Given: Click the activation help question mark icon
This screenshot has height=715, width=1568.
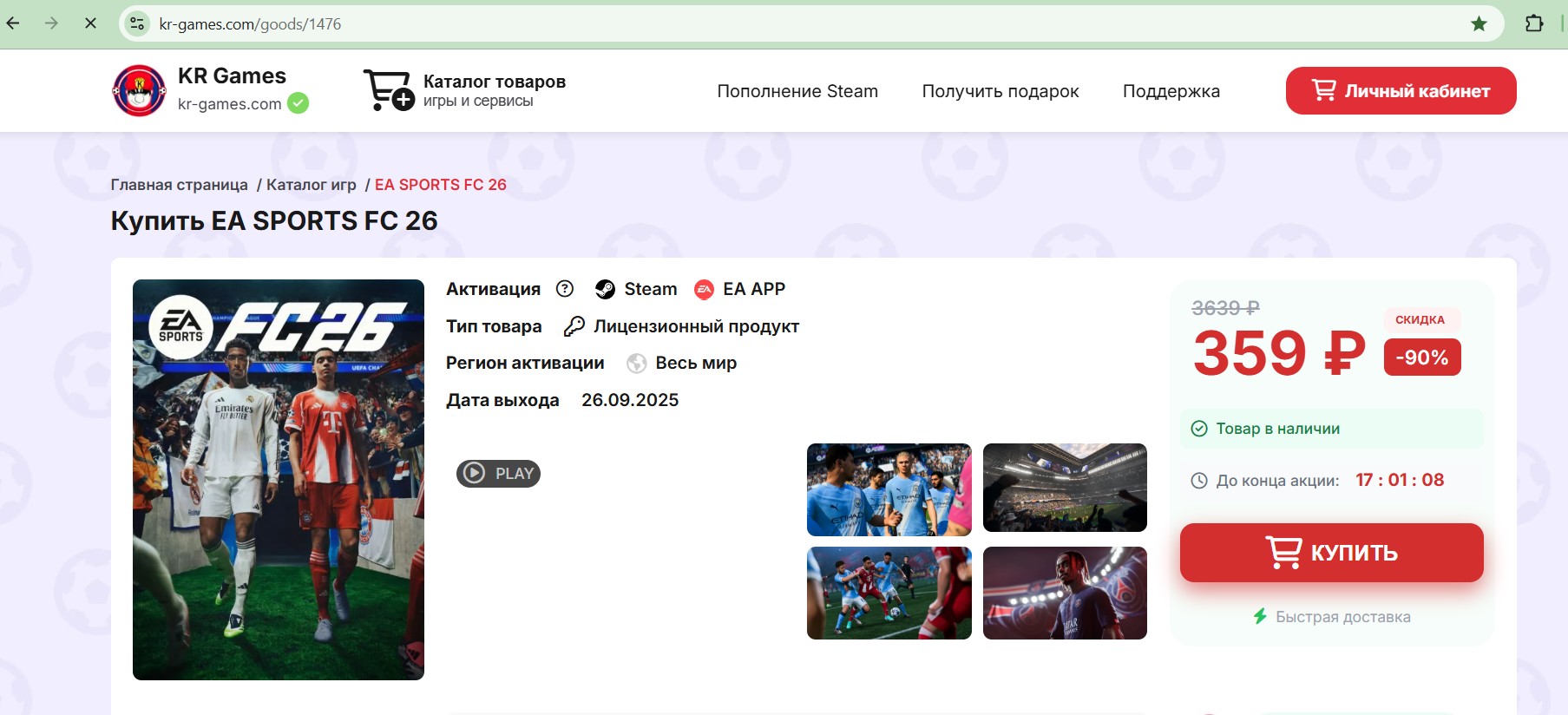Looking at the screenshot, I should click(565, 289).
